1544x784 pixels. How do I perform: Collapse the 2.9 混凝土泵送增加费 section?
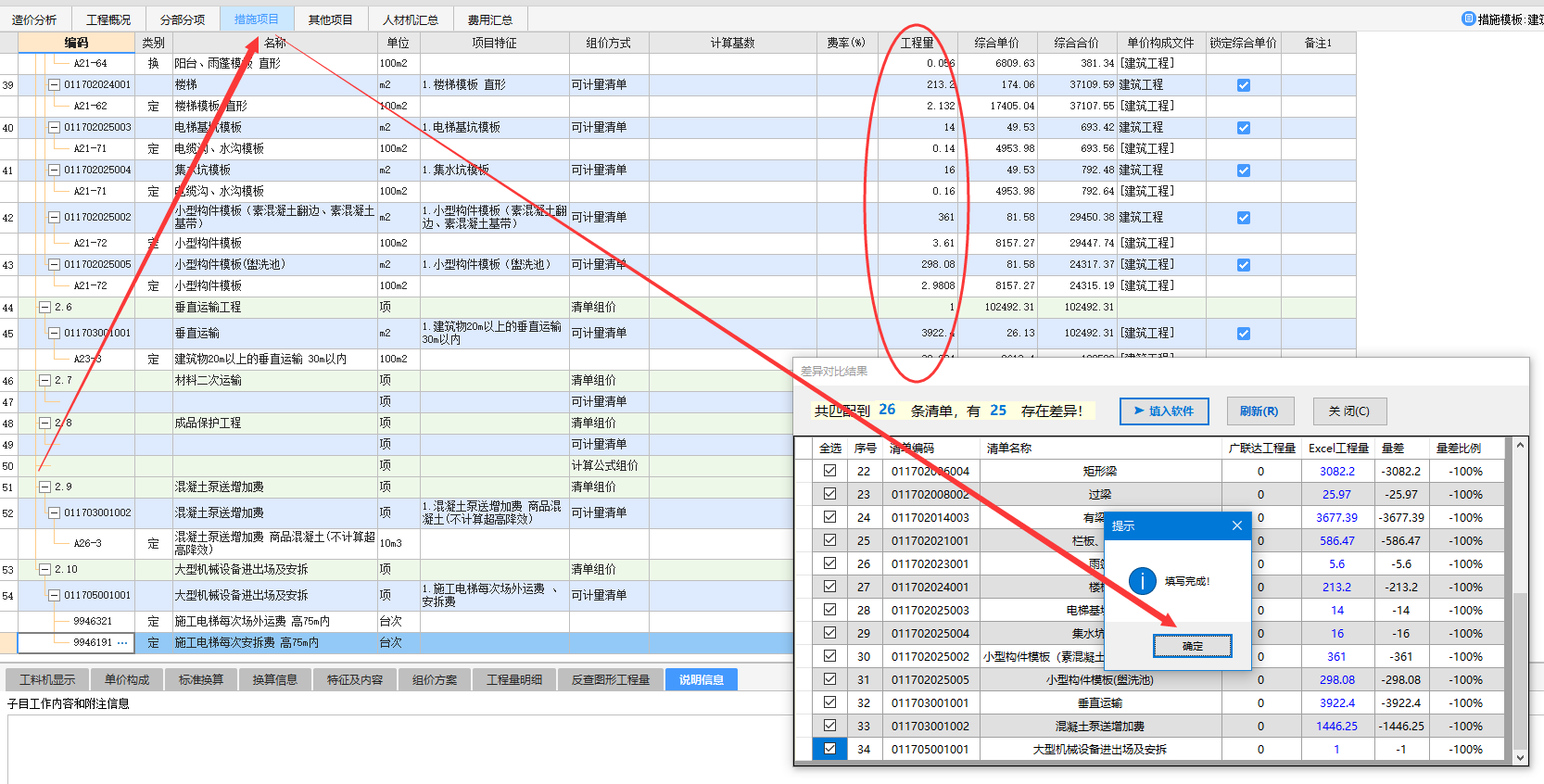(44, 487)
